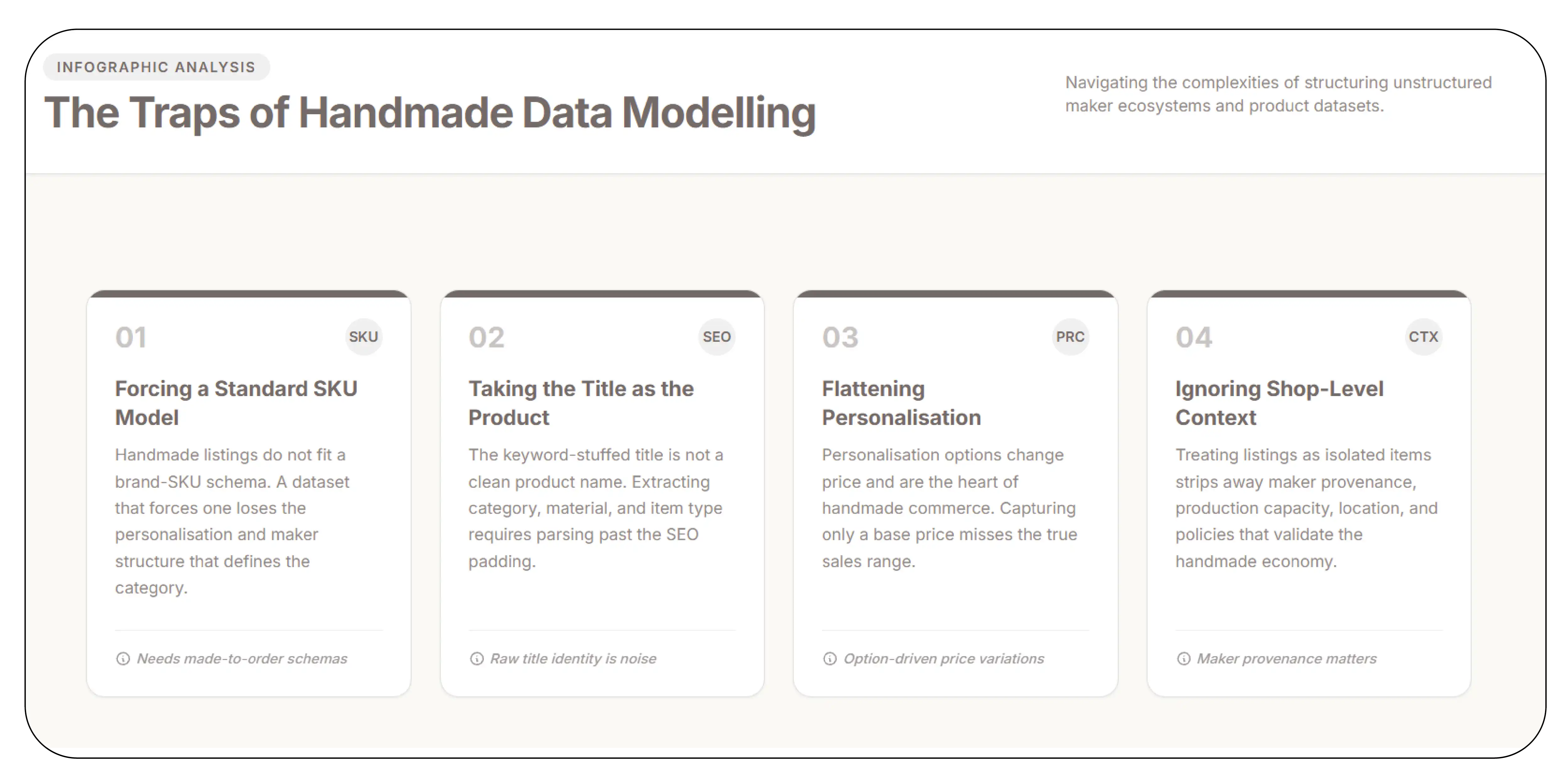This screenshot has width=1568, height=778.
Task: Click info icon beside 'Raw title identity is noise'
Action: coord(477,659)
